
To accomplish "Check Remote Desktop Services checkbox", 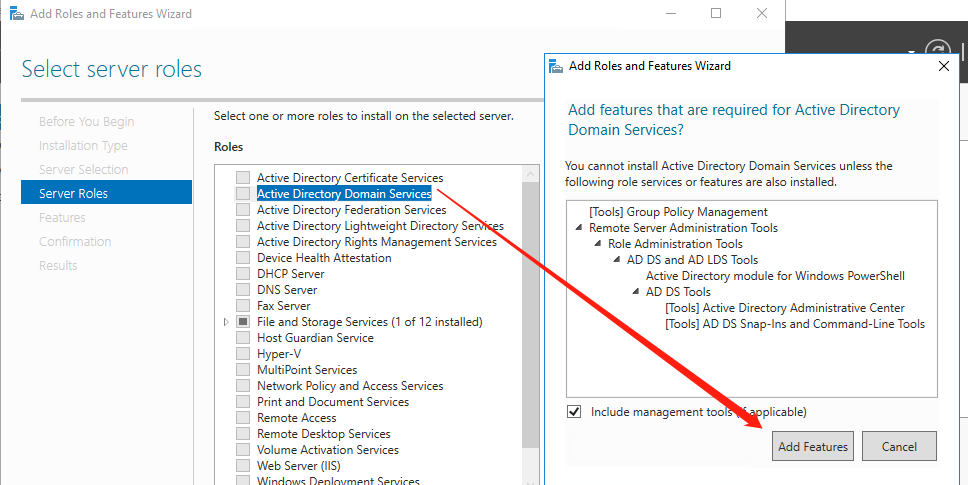I will point(243,434).
